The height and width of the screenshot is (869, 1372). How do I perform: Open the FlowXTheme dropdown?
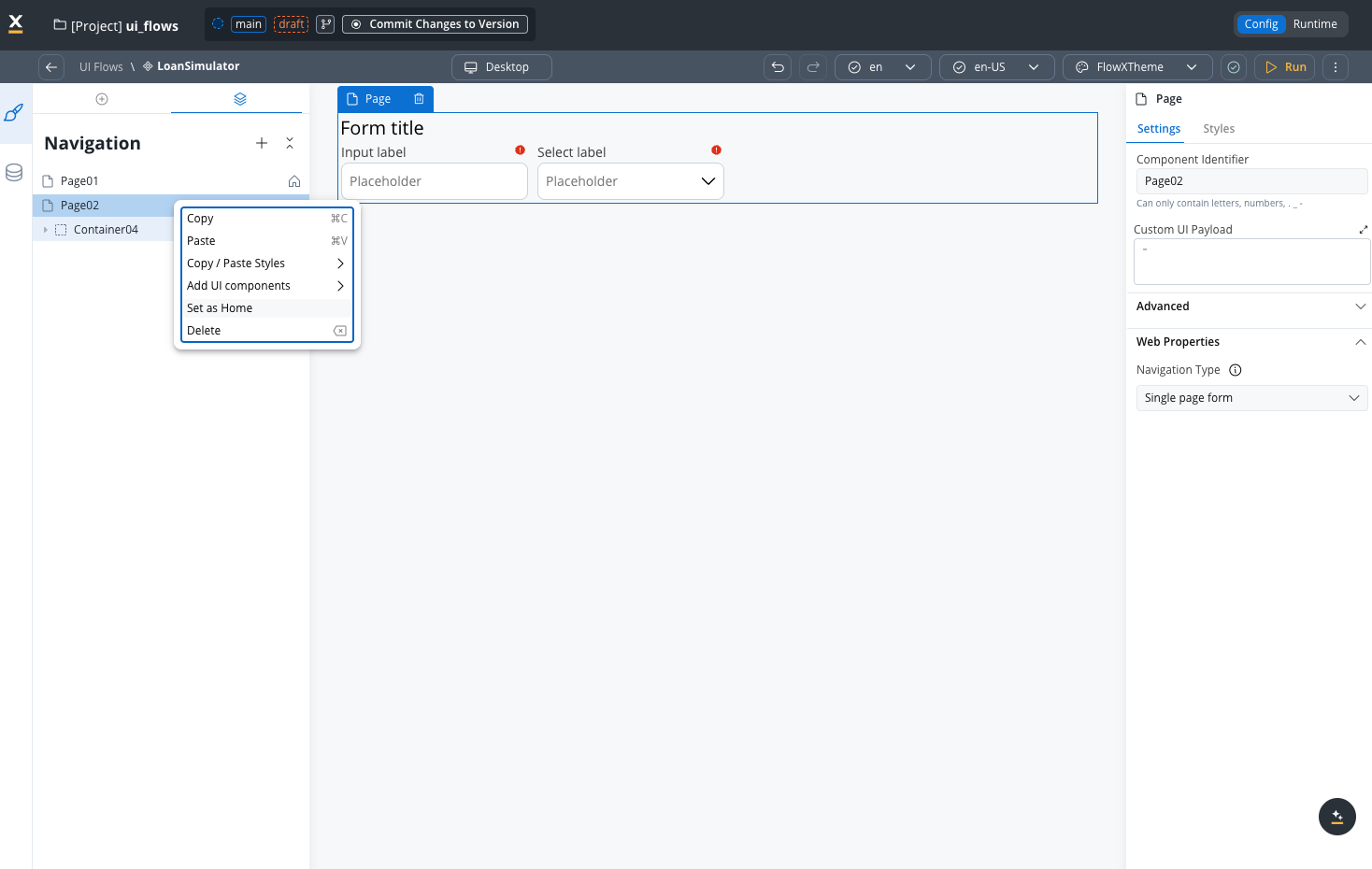(x=1136, y=67)
